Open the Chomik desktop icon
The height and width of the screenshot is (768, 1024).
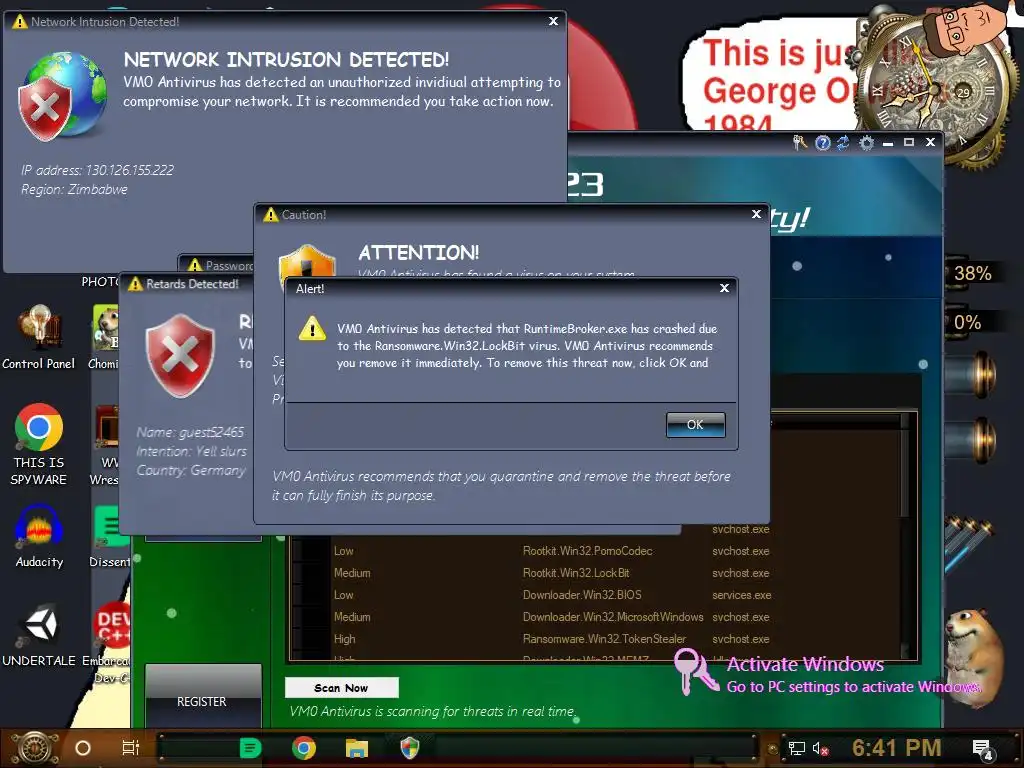pyautogui.click(x=104, y=338)
